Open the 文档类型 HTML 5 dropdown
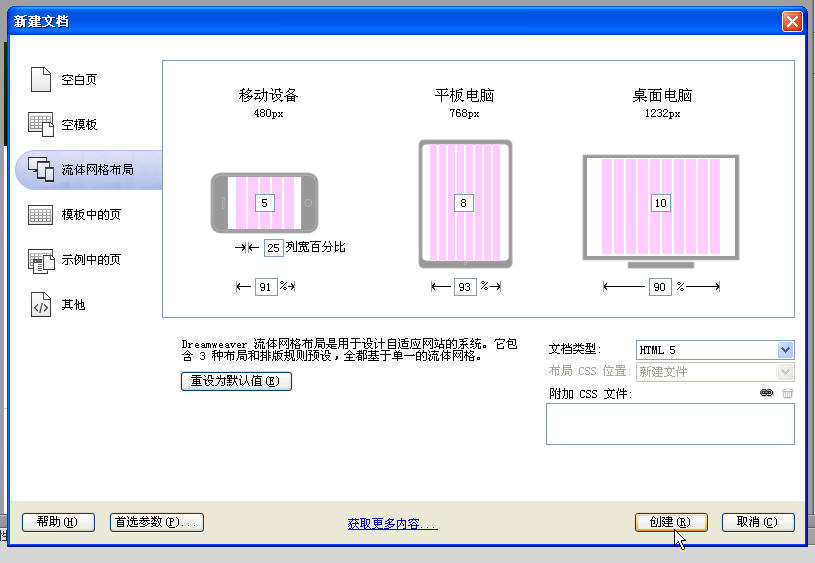 pos(715,350)
